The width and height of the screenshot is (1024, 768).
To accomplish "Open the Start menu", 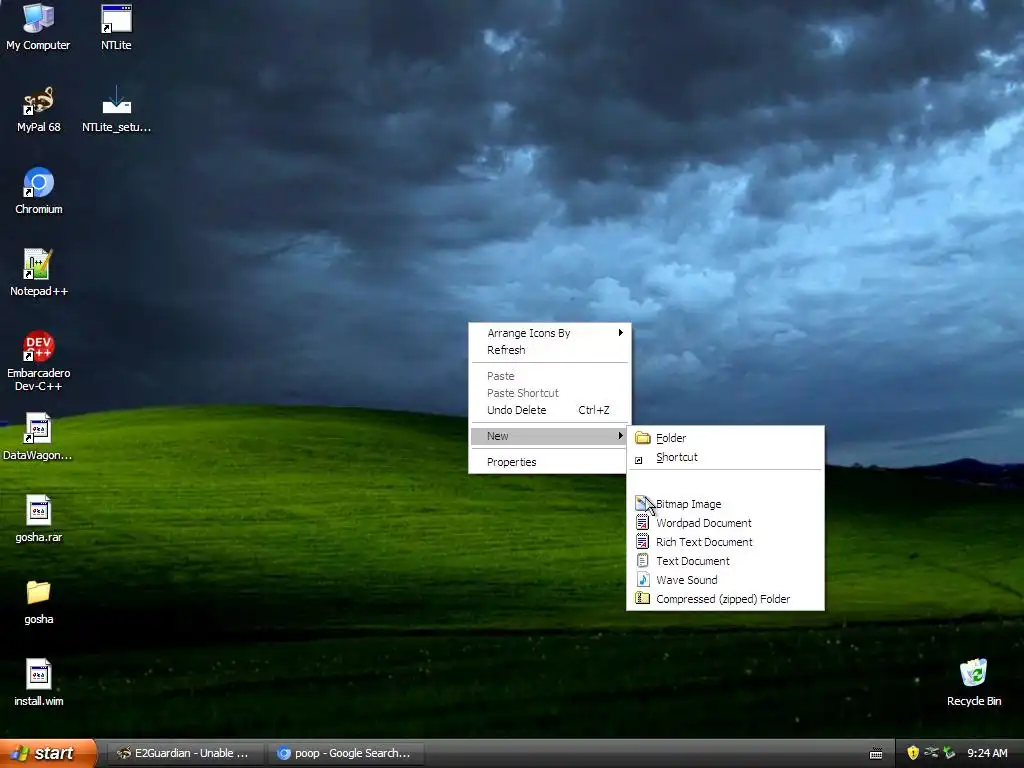I will pos(47,753).
